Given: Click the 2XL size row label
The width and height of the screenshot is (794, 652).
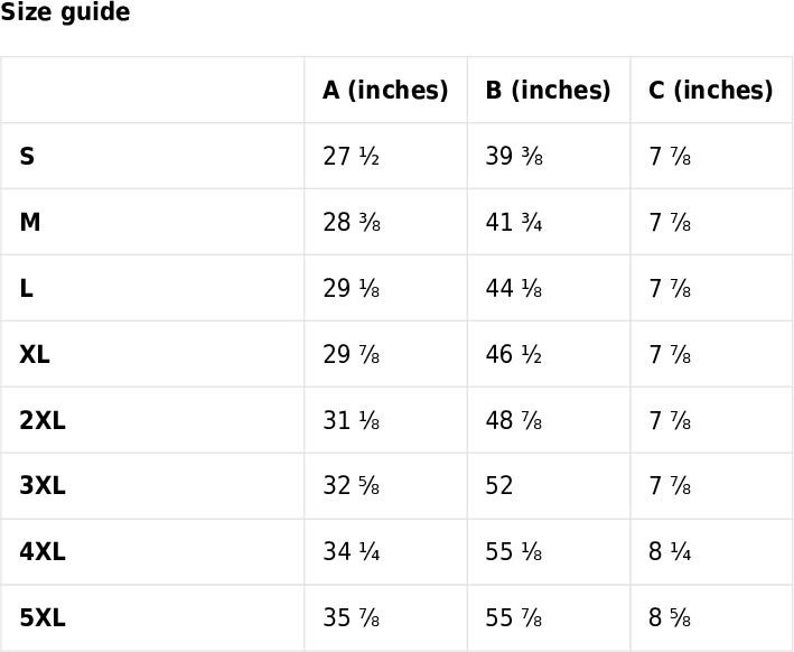Looking at the screenshot, I should [43, 421].
